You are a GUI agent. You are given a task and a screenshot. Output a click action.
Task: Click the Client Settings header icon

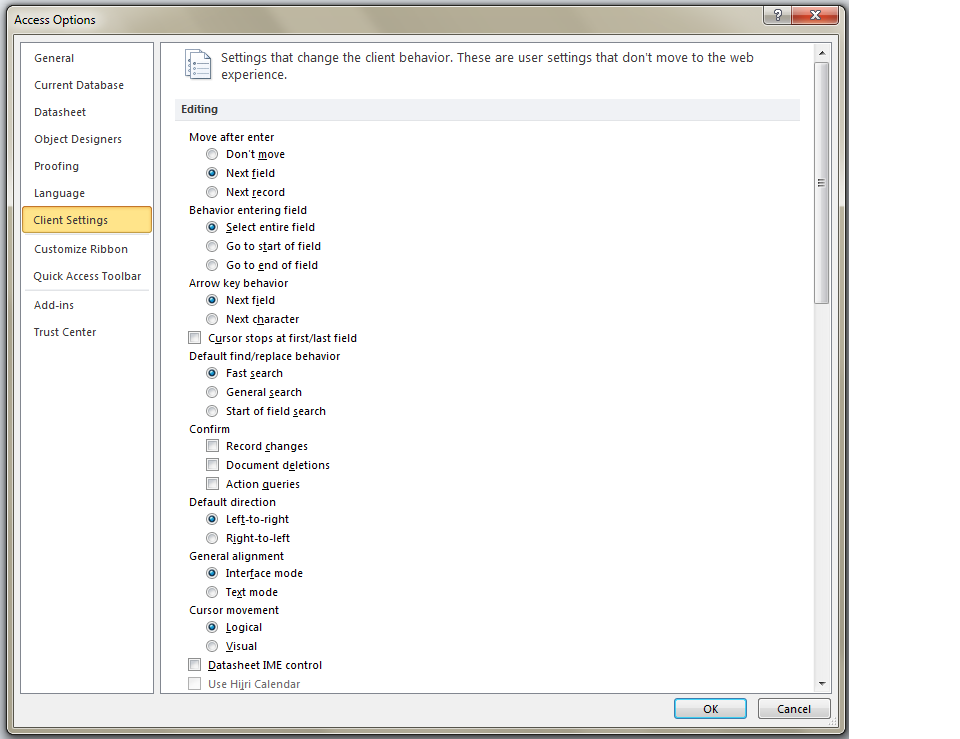pos(198,65)
